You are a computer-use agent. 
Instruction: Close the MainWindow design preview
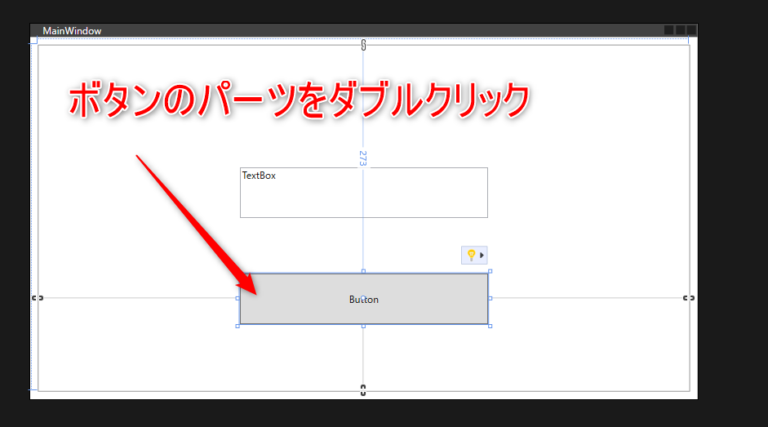coord(691,31)
